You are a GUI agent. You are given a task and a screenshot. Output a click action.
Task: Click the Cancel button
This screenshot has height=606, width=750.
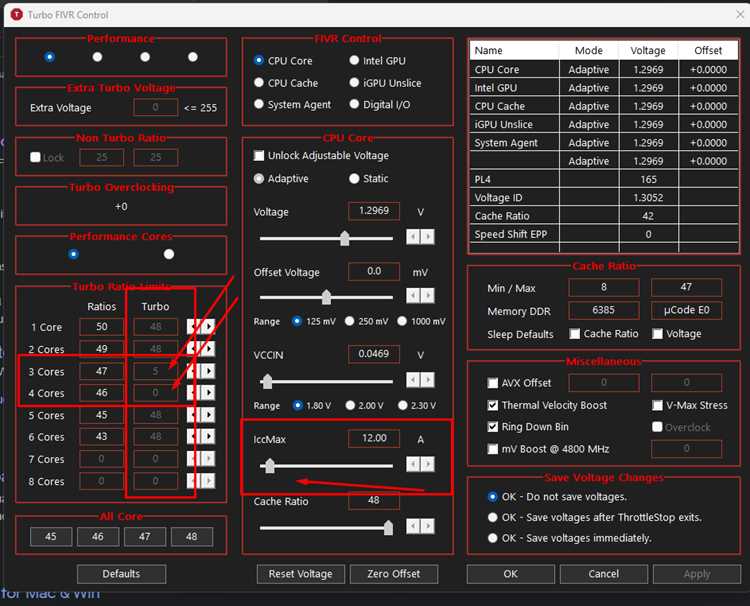(x=604, y=573)
